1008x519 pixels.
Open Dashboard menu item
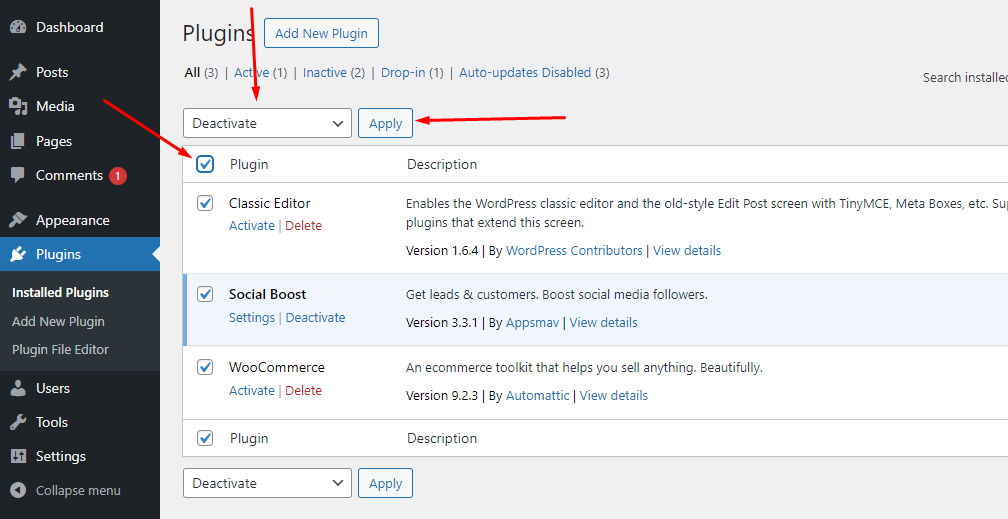coord(69,27)
